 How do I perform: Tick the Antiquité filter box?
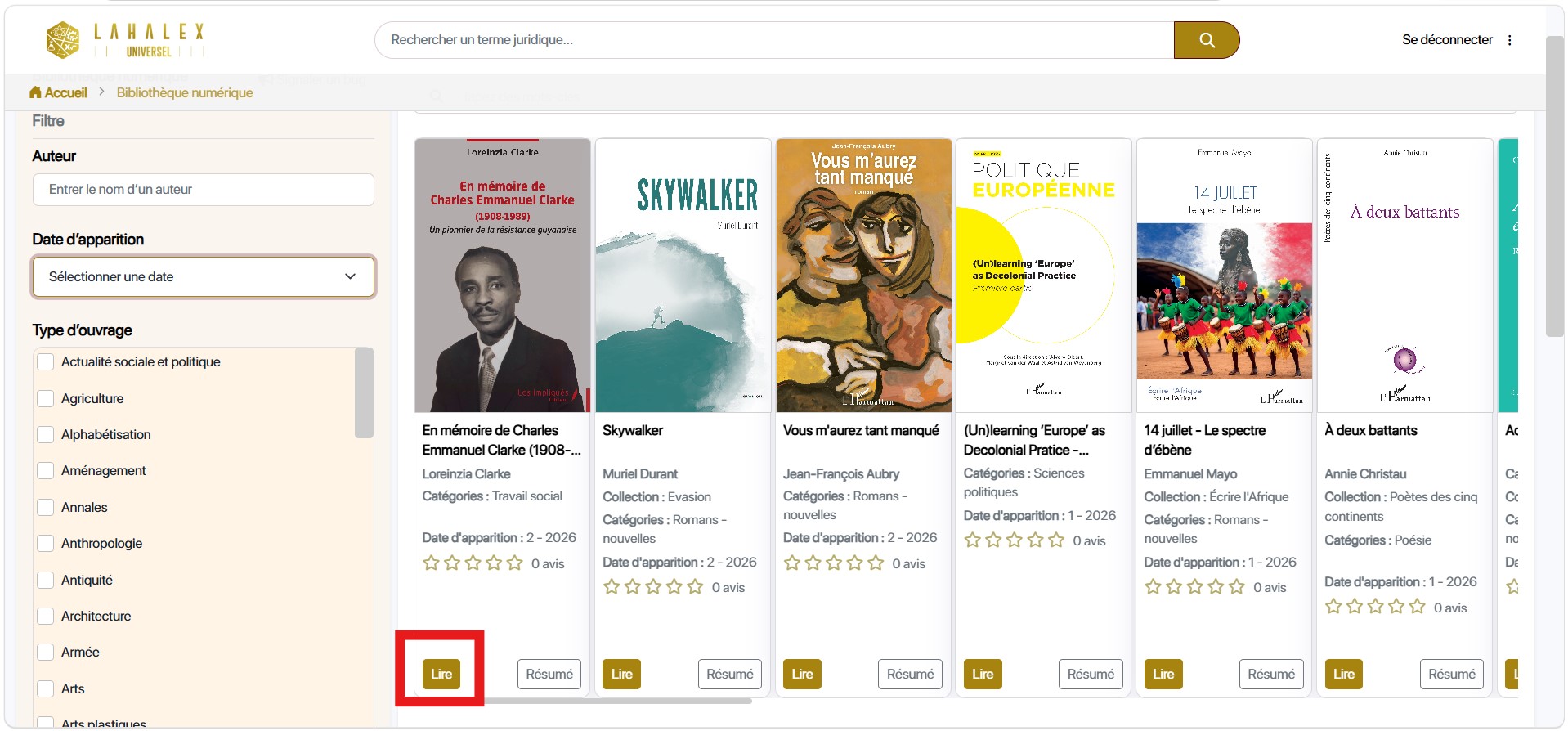pyautogui.click(x=46, y=580)
